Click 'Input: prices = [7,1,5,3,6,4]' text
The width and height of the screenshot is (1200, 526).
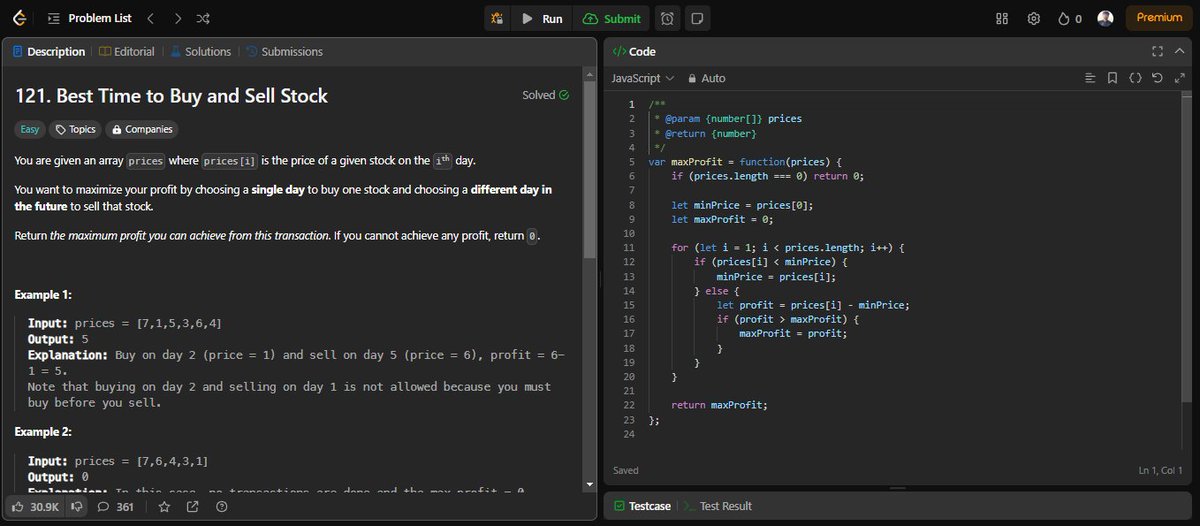(x=125, y=323)
